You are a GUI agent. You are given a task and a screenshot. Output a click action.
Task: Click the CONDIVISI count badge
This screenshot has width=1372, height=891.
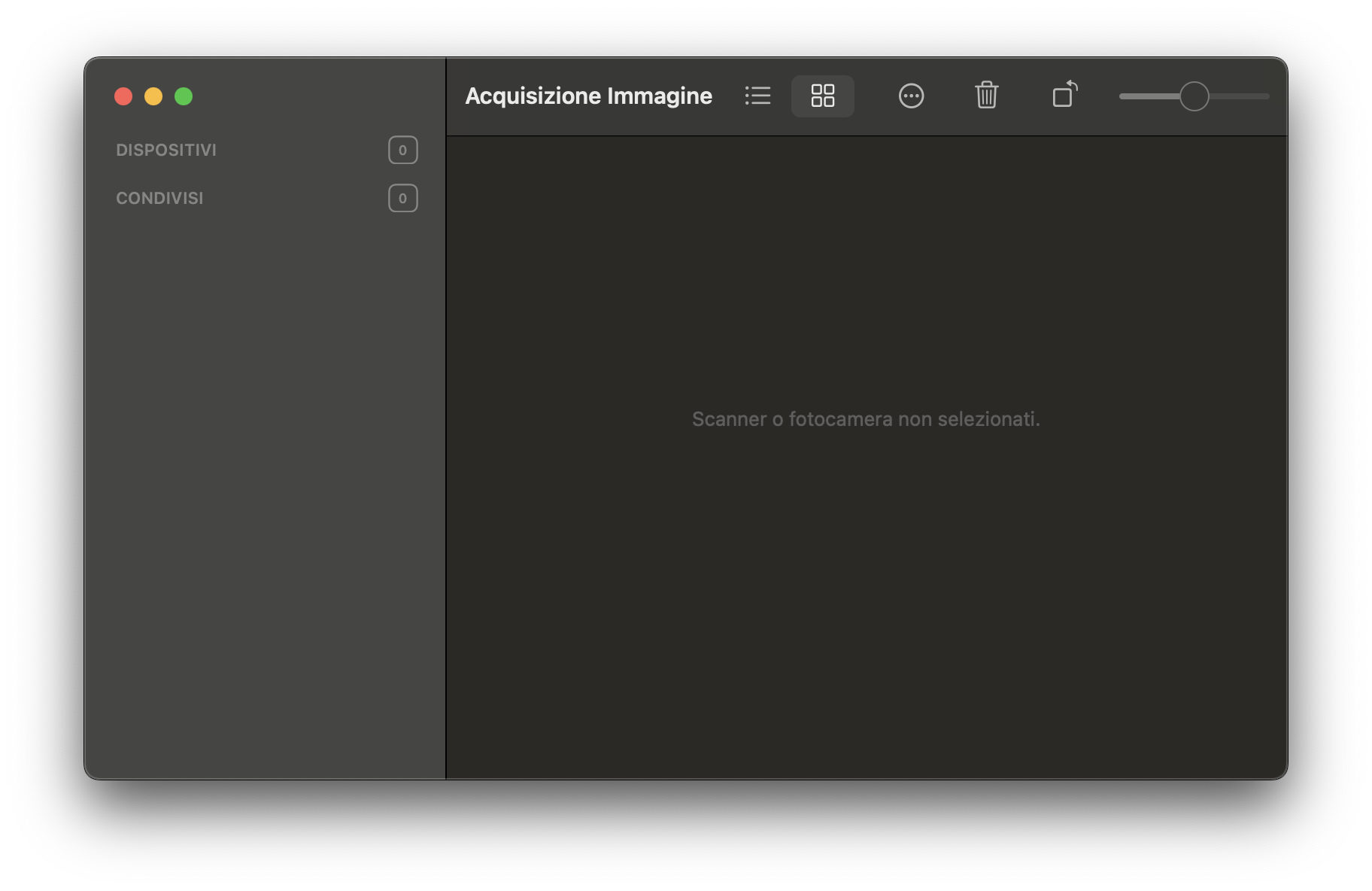click(x=402, y=198)
